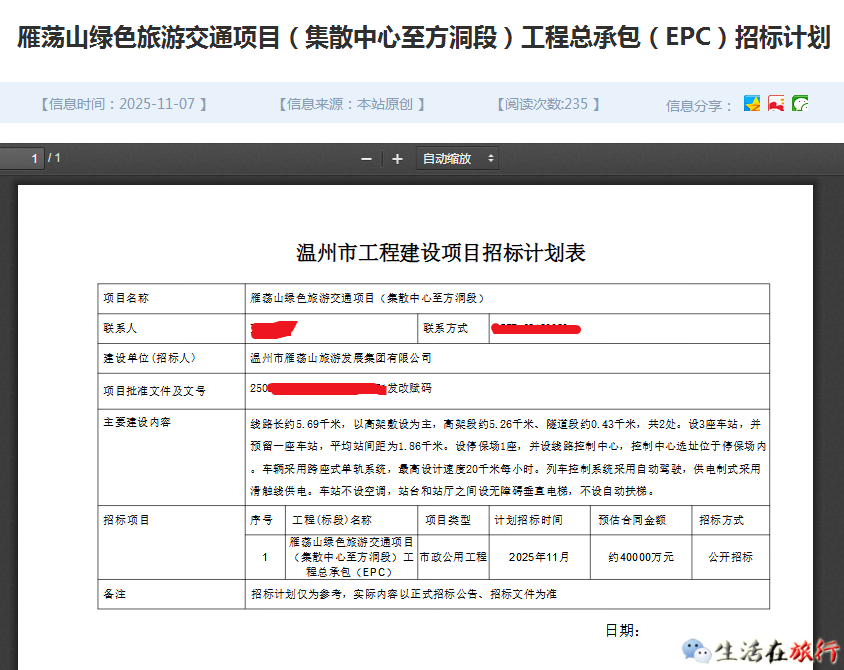Zoom in using the plus button
The height and width of the screenshot is (670, 844).
tap(397, 159)
